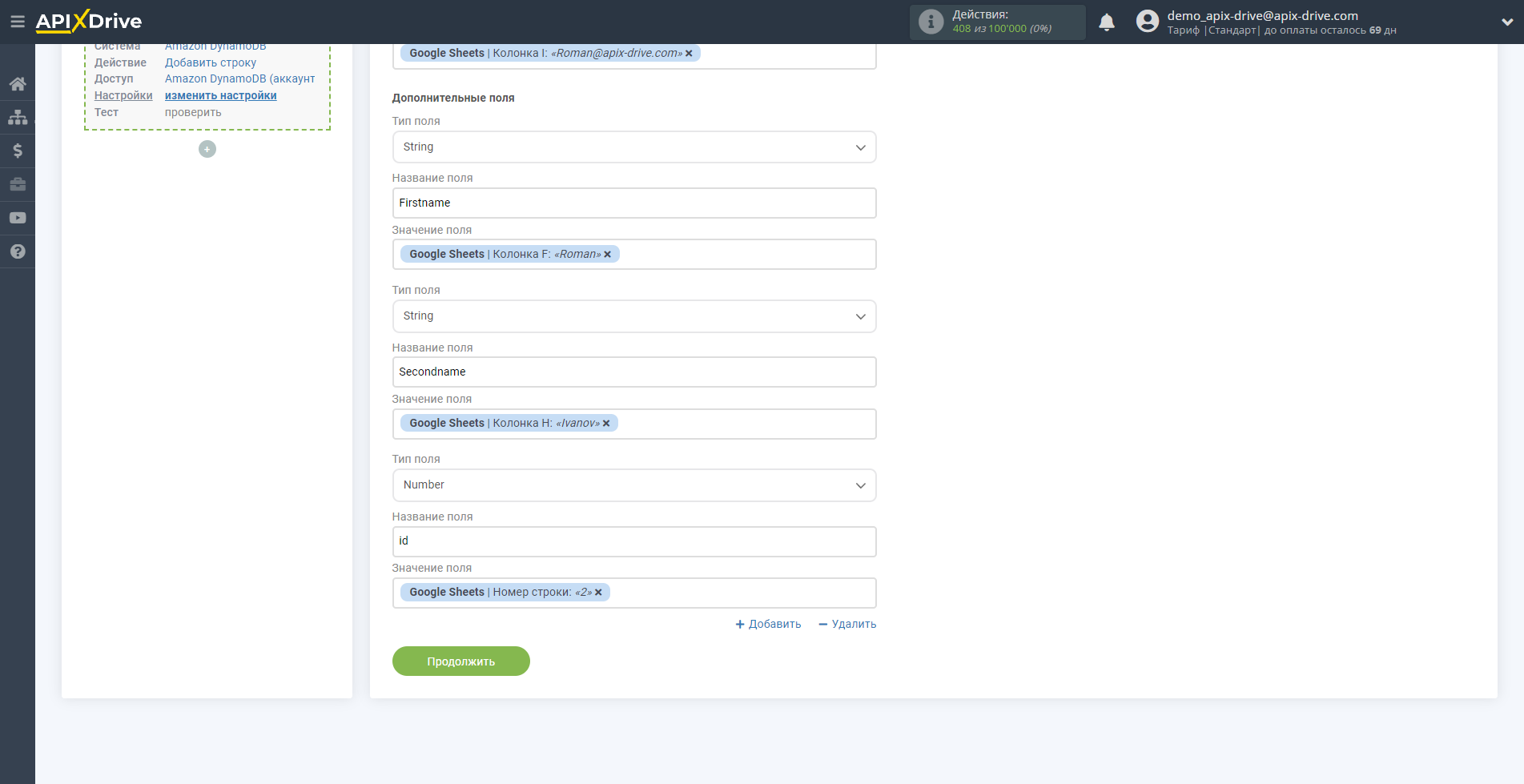The height and width of the screenshot is (784, 1524).
Task: Edit the id field name input
Action: click(x=634, y=541)
